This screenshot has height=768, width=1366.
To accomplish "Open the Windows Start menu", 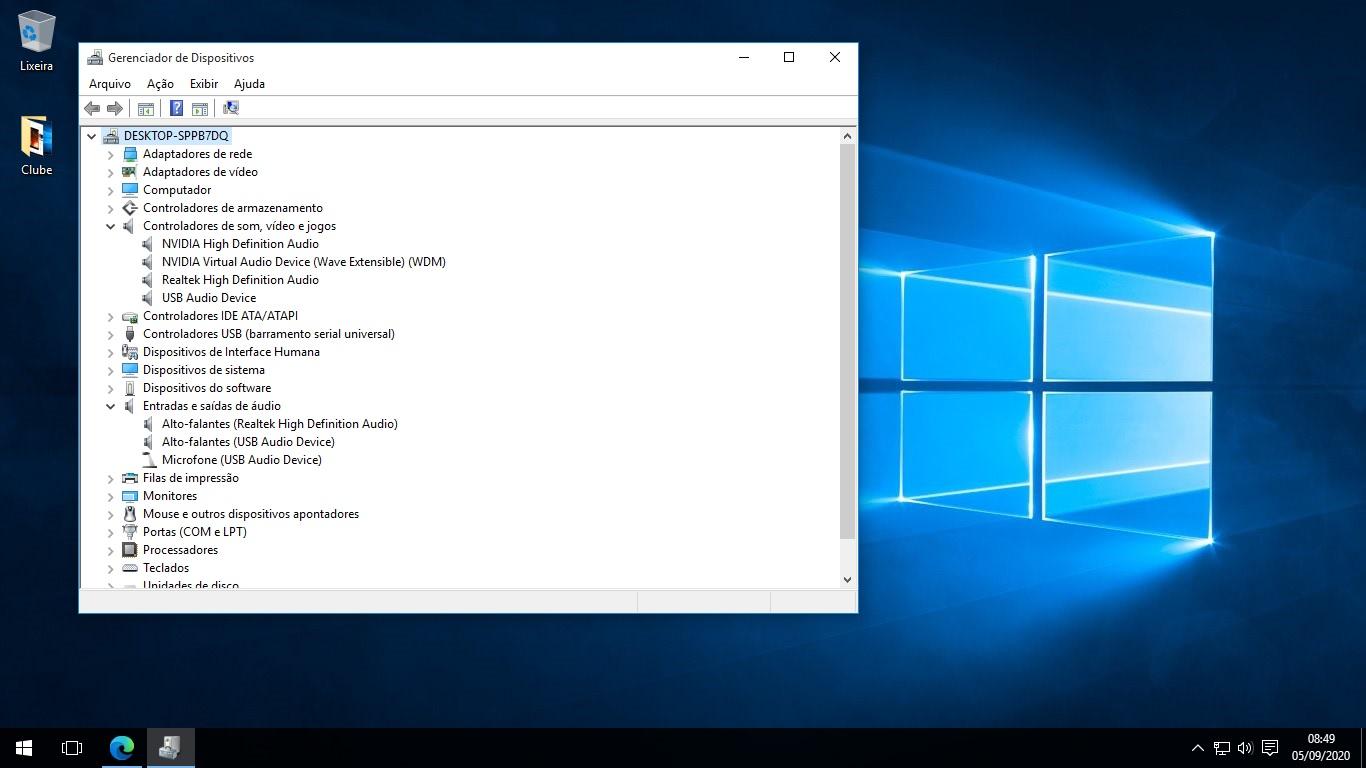I will click(x=24, y=748).
